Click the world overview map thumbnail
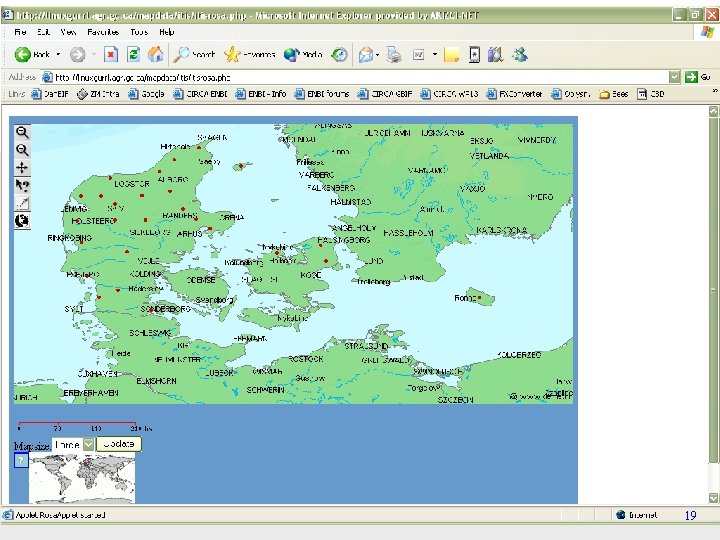The height and width of the screenshot is (540, 720). tap(82, 478)
